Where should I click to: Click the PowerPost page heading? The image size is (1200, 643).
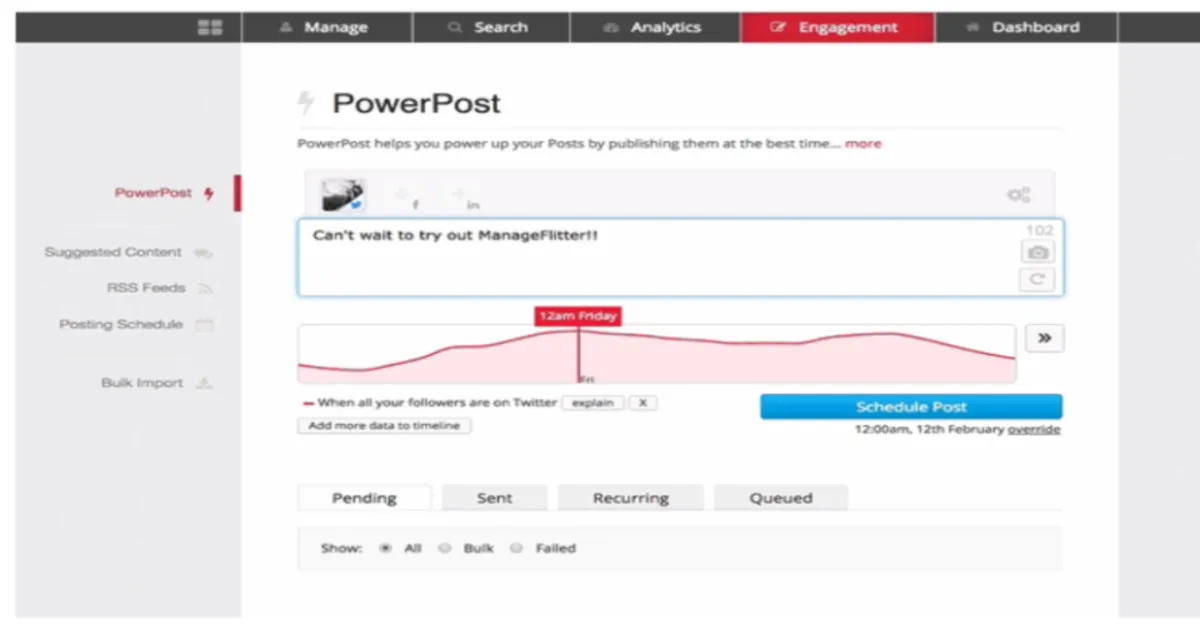[416, 103]
